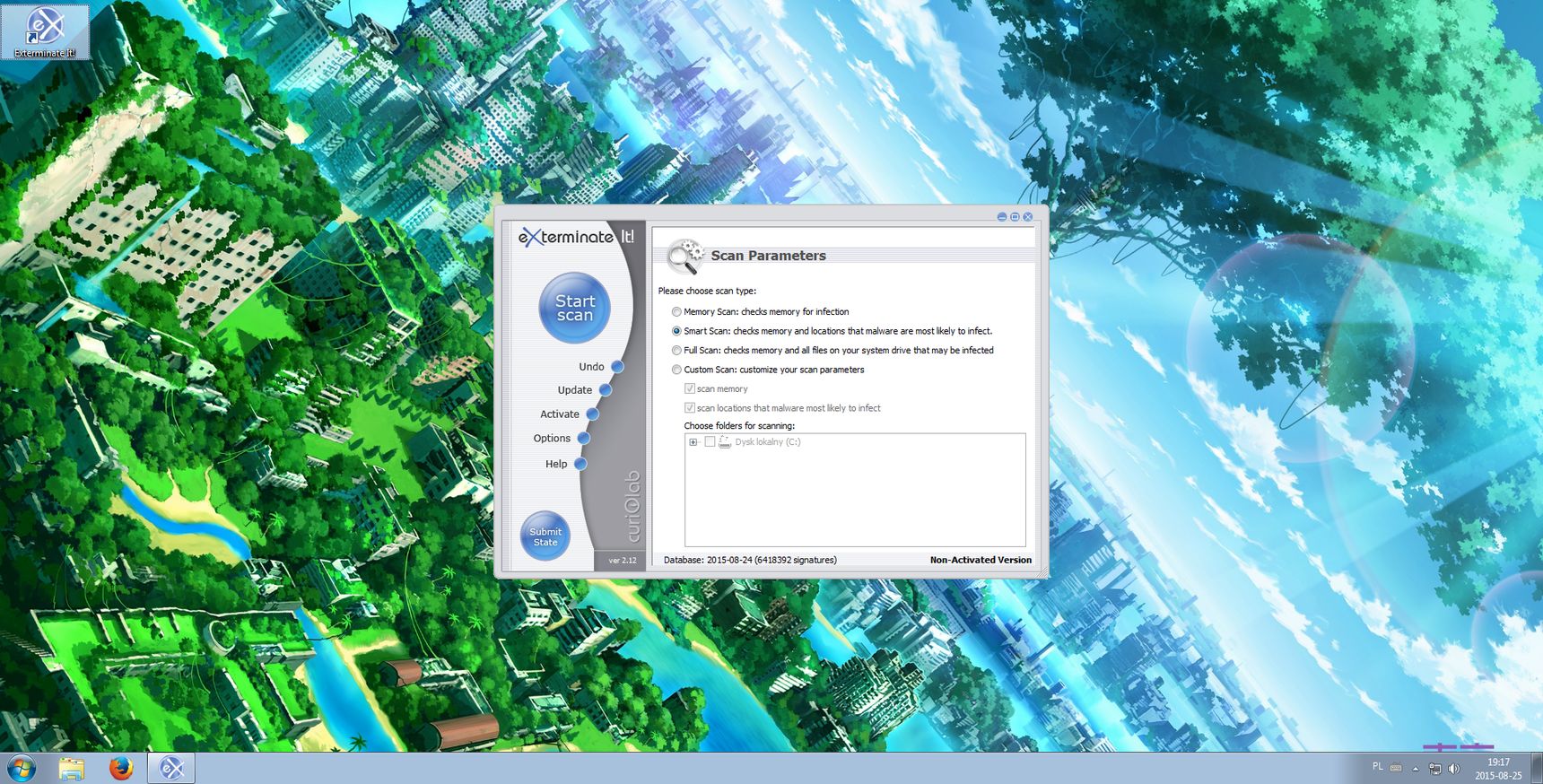The image size is (1543, 784).
Task: Open the volume speaker tray icon
Action: 1454,769
